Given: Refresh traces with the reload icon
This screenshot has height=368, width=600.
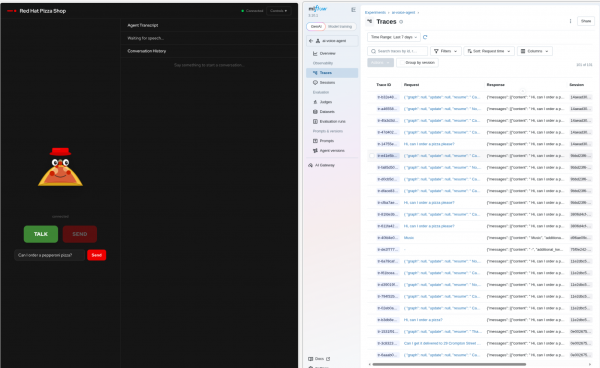Looking at the screenshot, I should coord(425,37).
